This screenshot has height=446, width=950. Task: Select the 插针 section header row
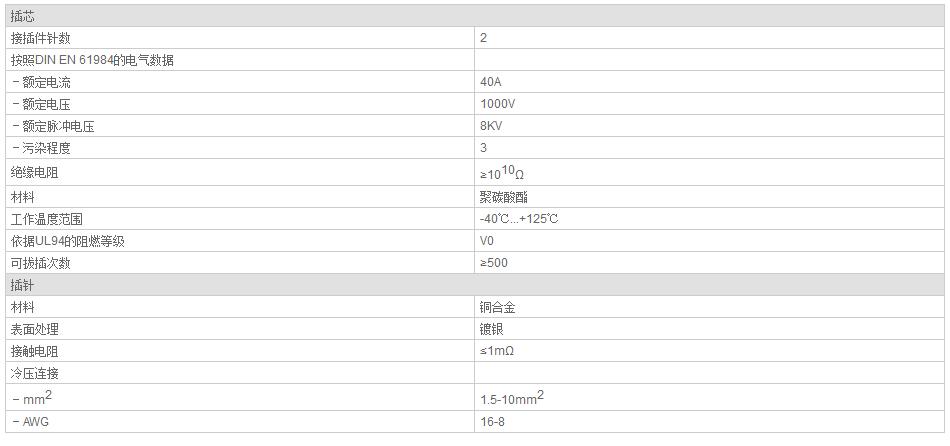tap(475, 285)
